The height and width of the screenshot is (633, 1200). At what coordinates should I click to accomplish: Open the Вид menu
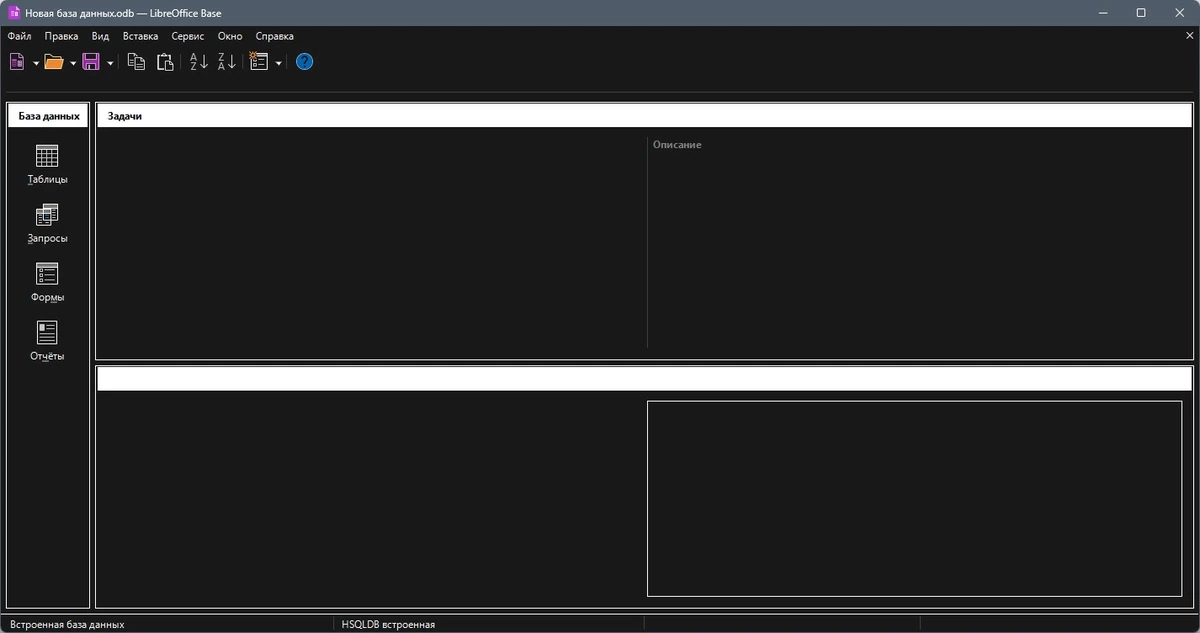pyautogui.click(x=100, y=36)
